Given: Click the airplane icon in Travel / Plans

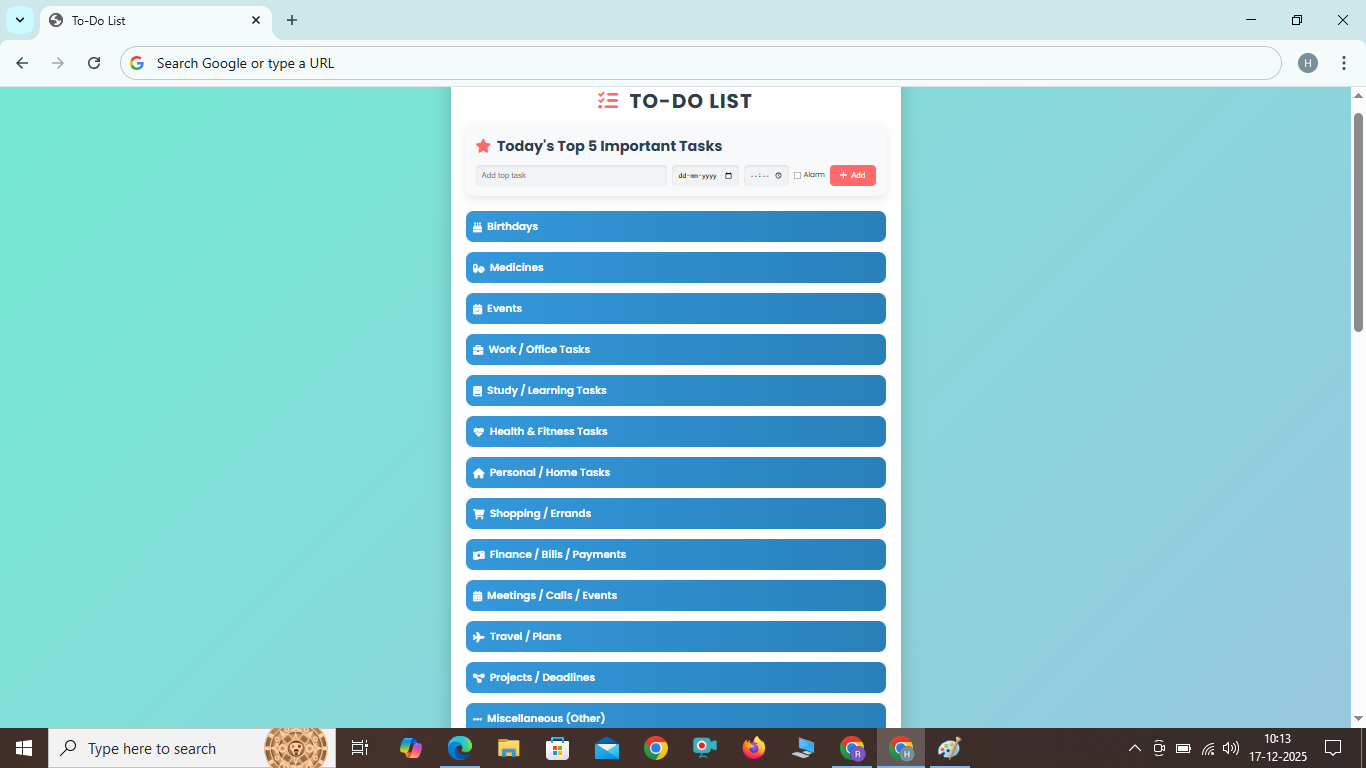Looking at the screenshot, I should (479, 637).
